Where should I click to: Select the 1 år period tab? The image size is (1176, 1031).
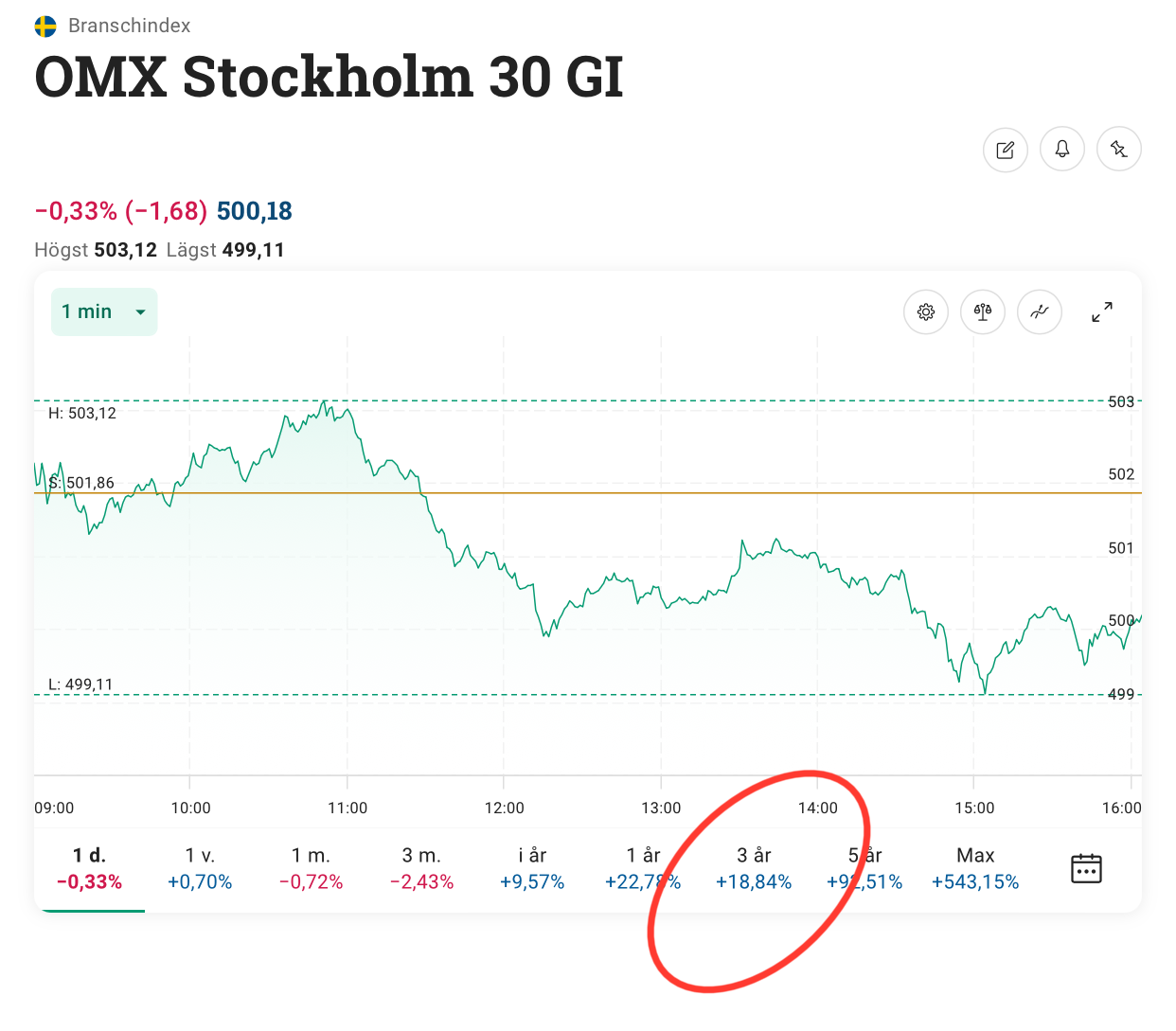(643, 868)
